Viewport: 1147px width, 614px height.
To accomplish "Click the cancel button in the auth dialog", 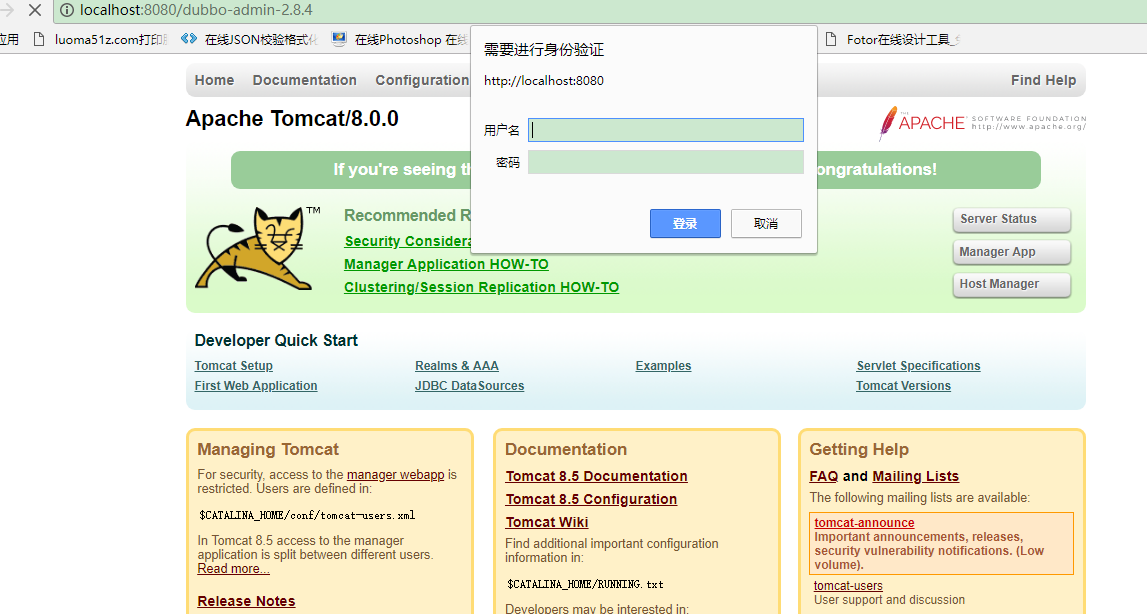I will [x=766, y=223].
